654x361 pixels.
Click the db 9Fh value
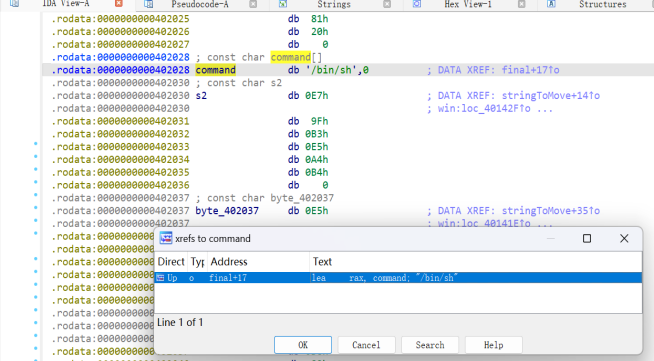point(319,121)
